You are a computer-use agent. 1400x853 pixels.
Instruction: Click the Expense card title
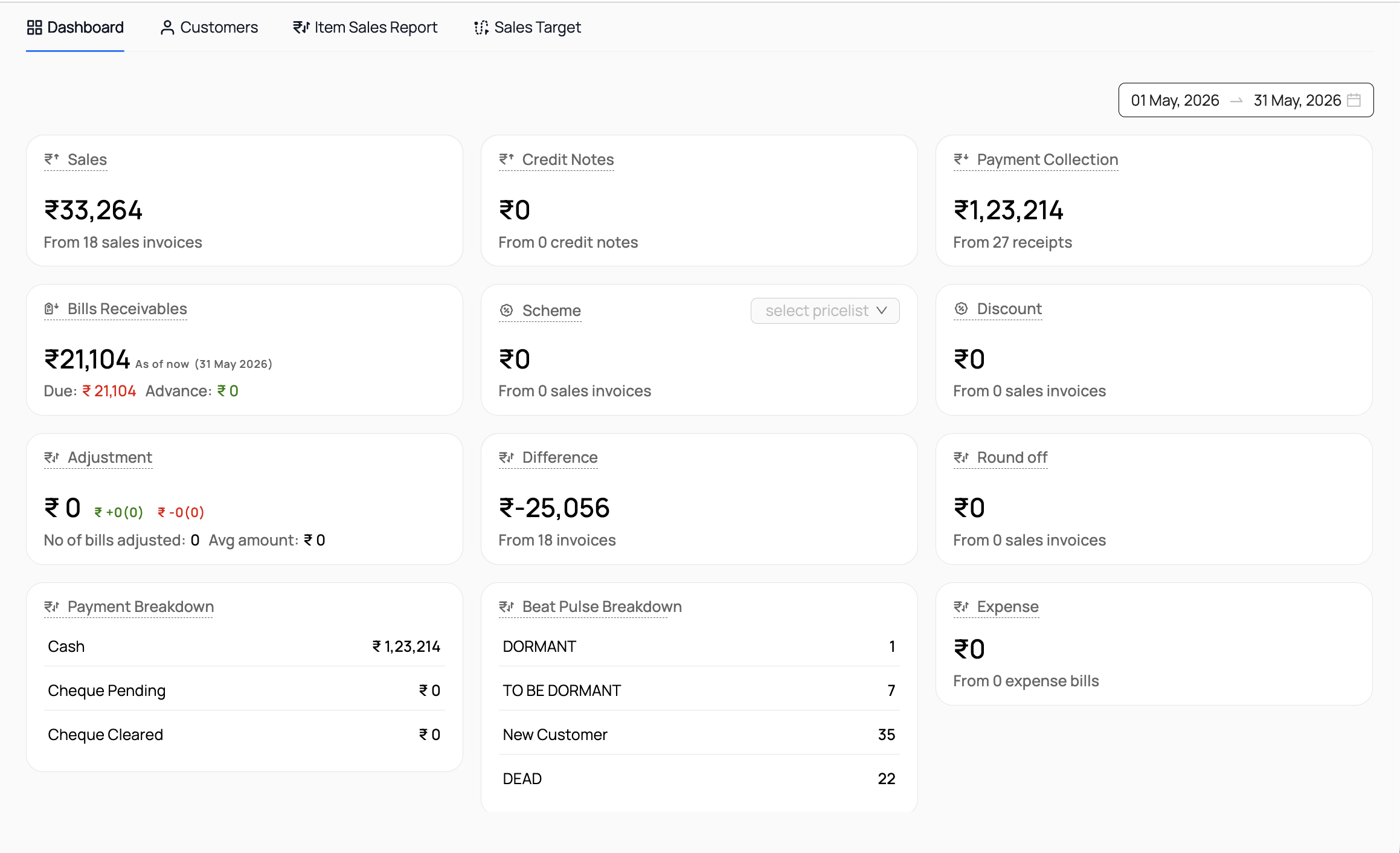coord(1008,607)
